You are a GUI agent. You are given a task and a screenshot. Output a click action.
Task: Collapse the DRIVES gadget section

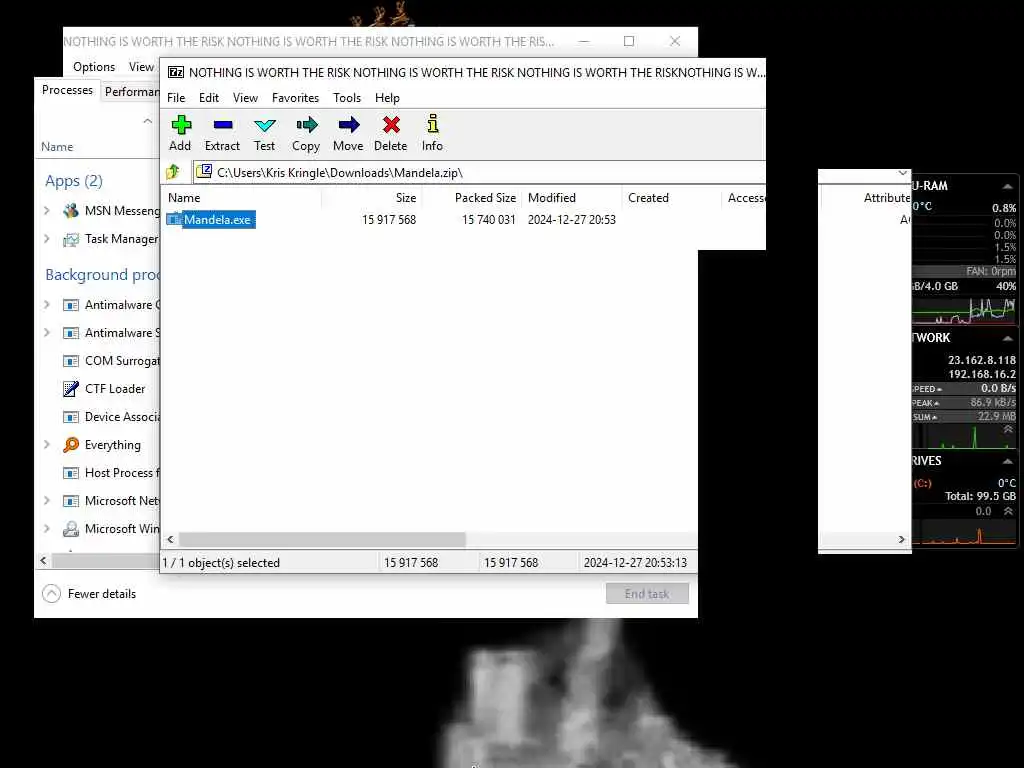pyautogui.click(x=1008, y=461)
